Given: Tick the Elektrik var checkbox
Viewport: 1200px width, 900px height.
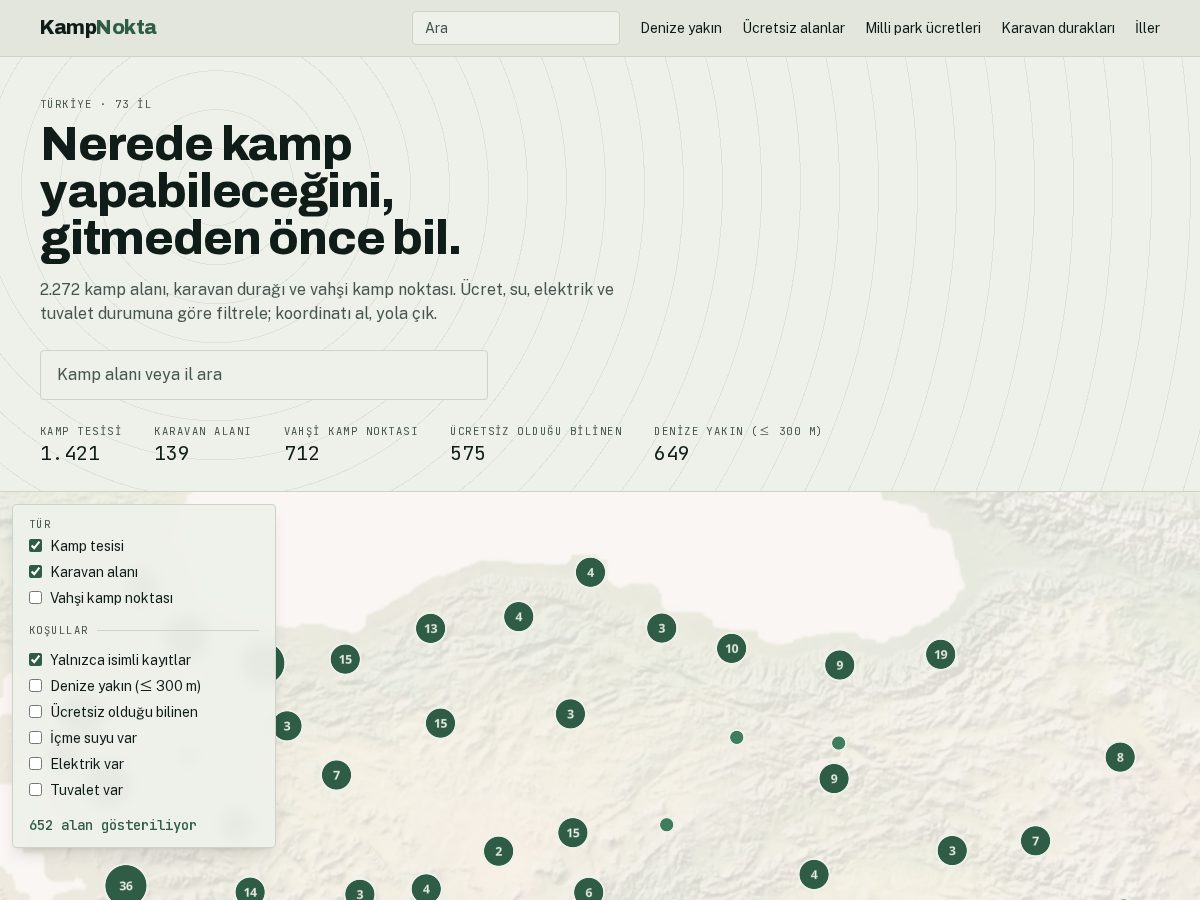Looking at the screenshot, I should click(35, 764).
